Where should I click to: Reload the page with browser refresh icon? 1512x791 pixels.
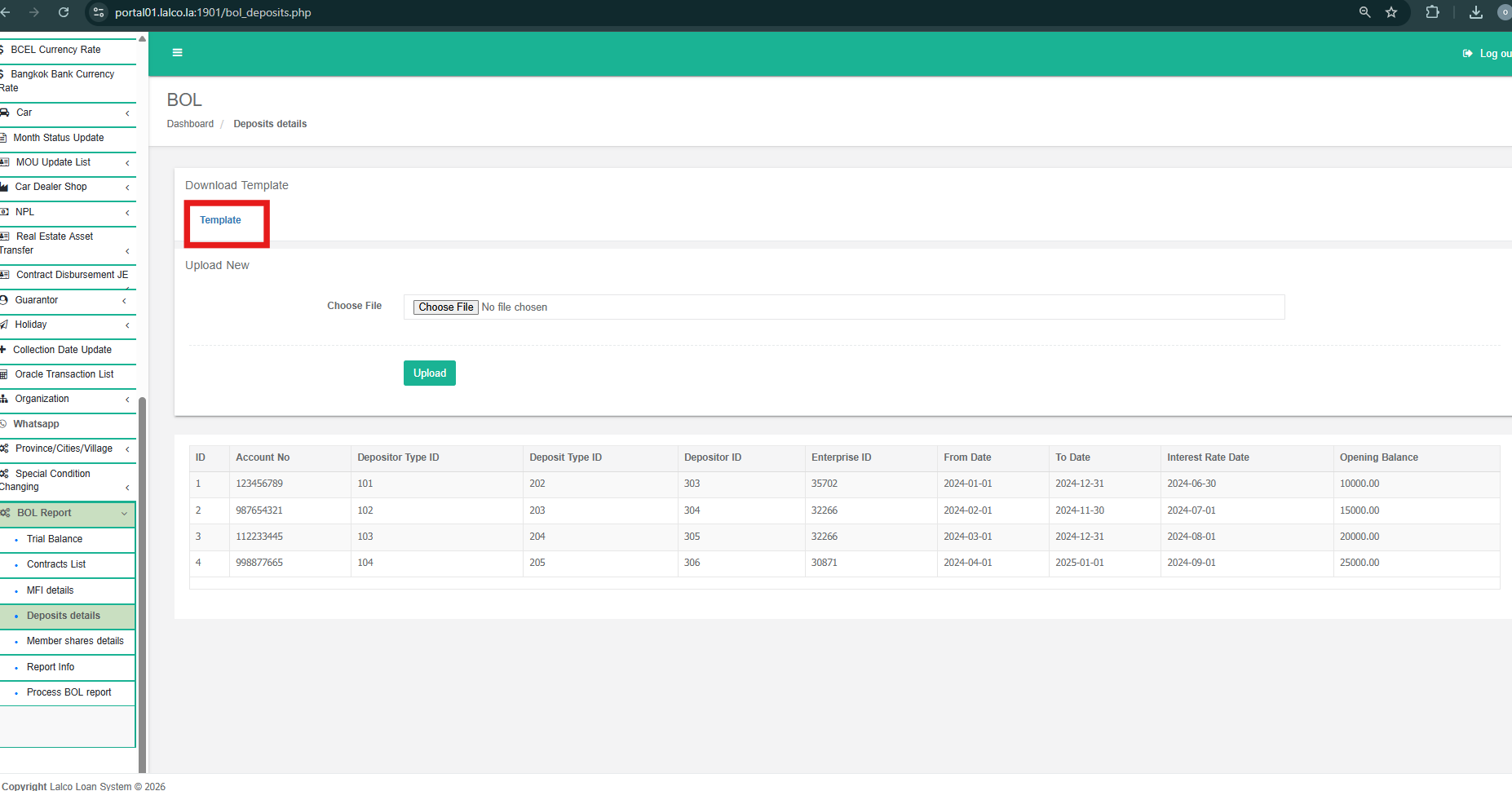coord(64,12)
